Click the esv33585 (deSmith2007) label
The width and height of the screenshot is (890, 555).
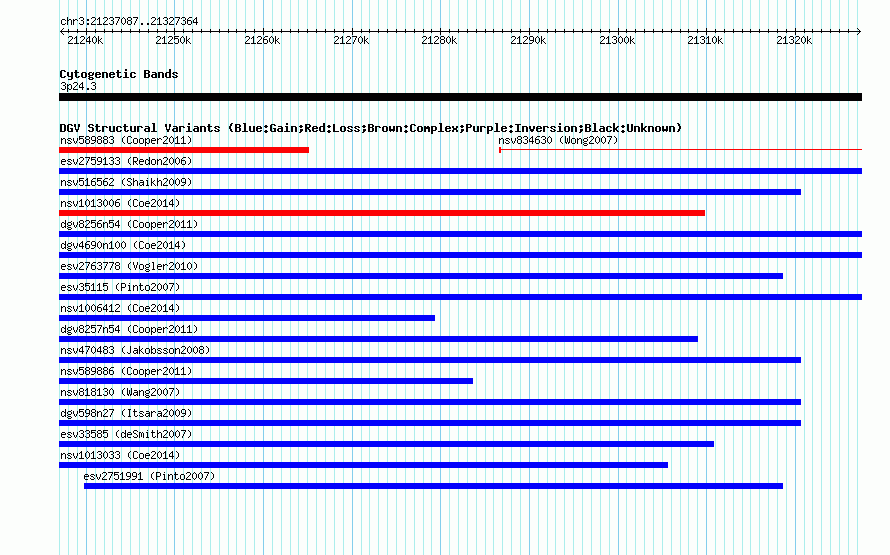click(126, 434)
